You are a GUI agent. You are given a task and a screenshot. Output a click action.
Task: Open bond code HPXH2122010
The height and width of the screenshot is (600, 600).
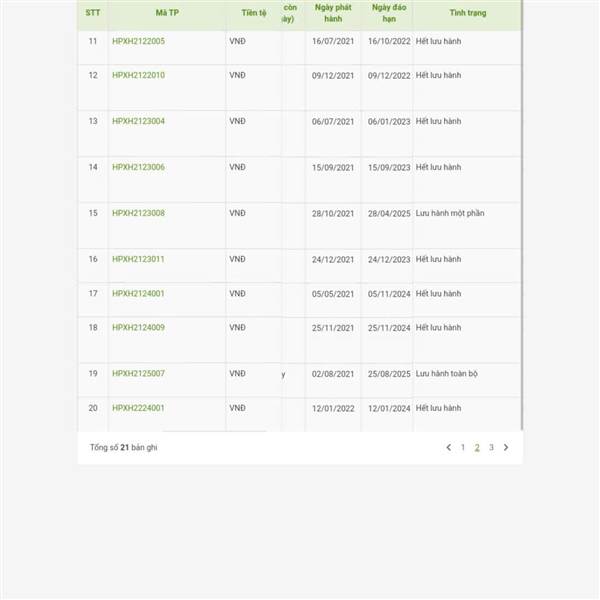point(139,75)
